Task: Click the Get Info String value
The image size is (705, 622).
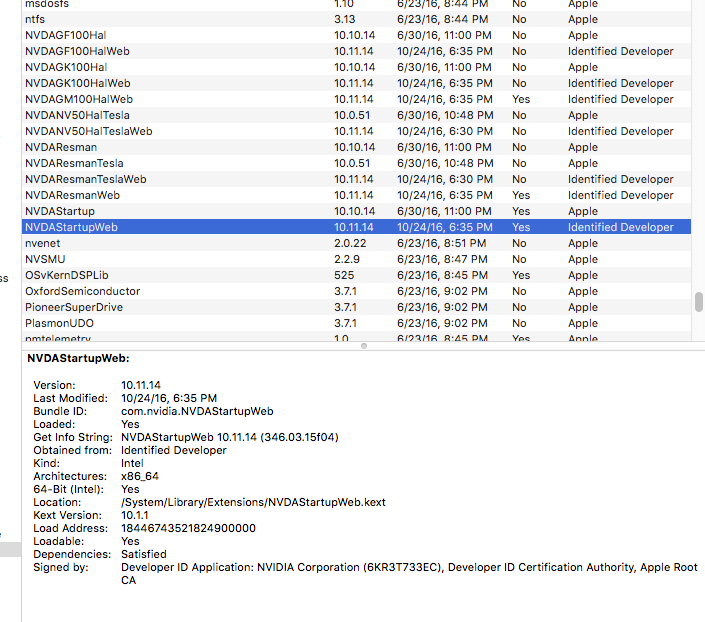Action: point(230,438)
